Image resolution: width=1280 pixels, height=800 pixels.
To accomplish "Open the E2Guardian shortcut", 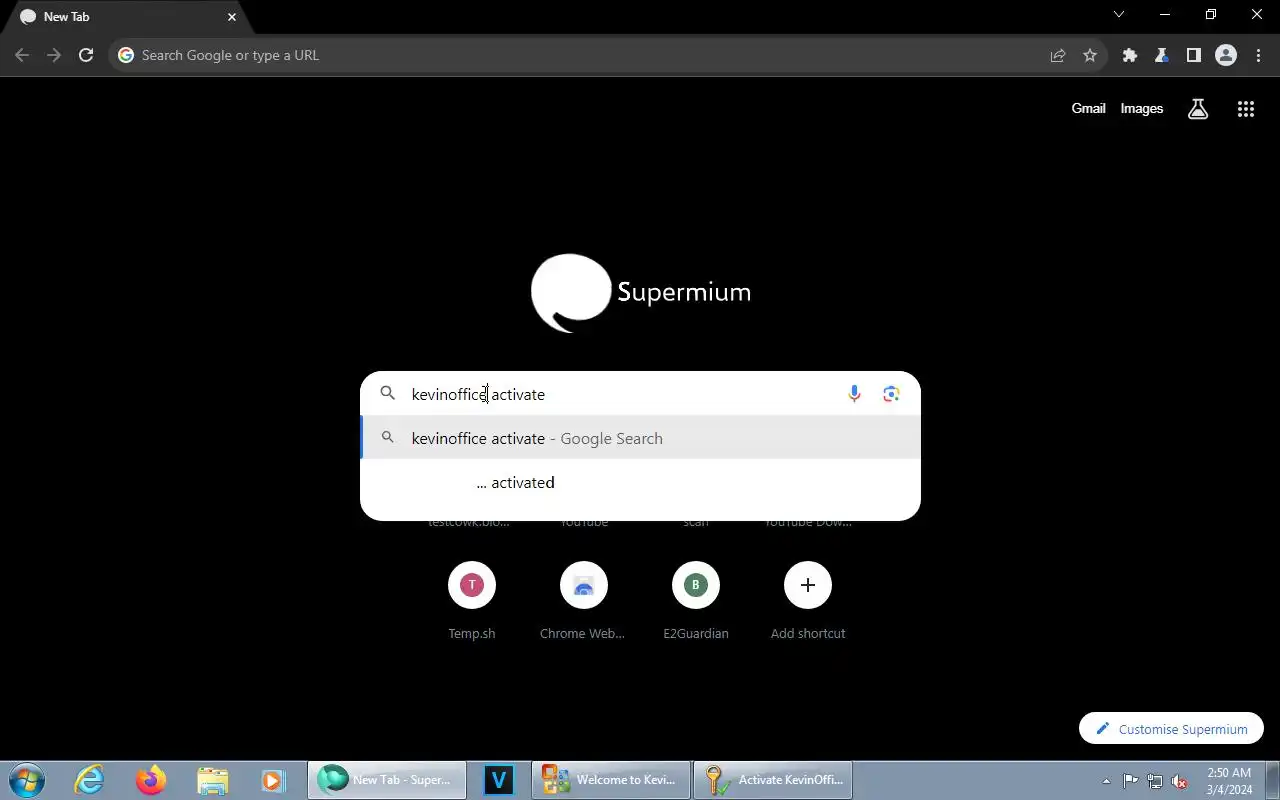I will pyautogui.click(x=696, y=600).
